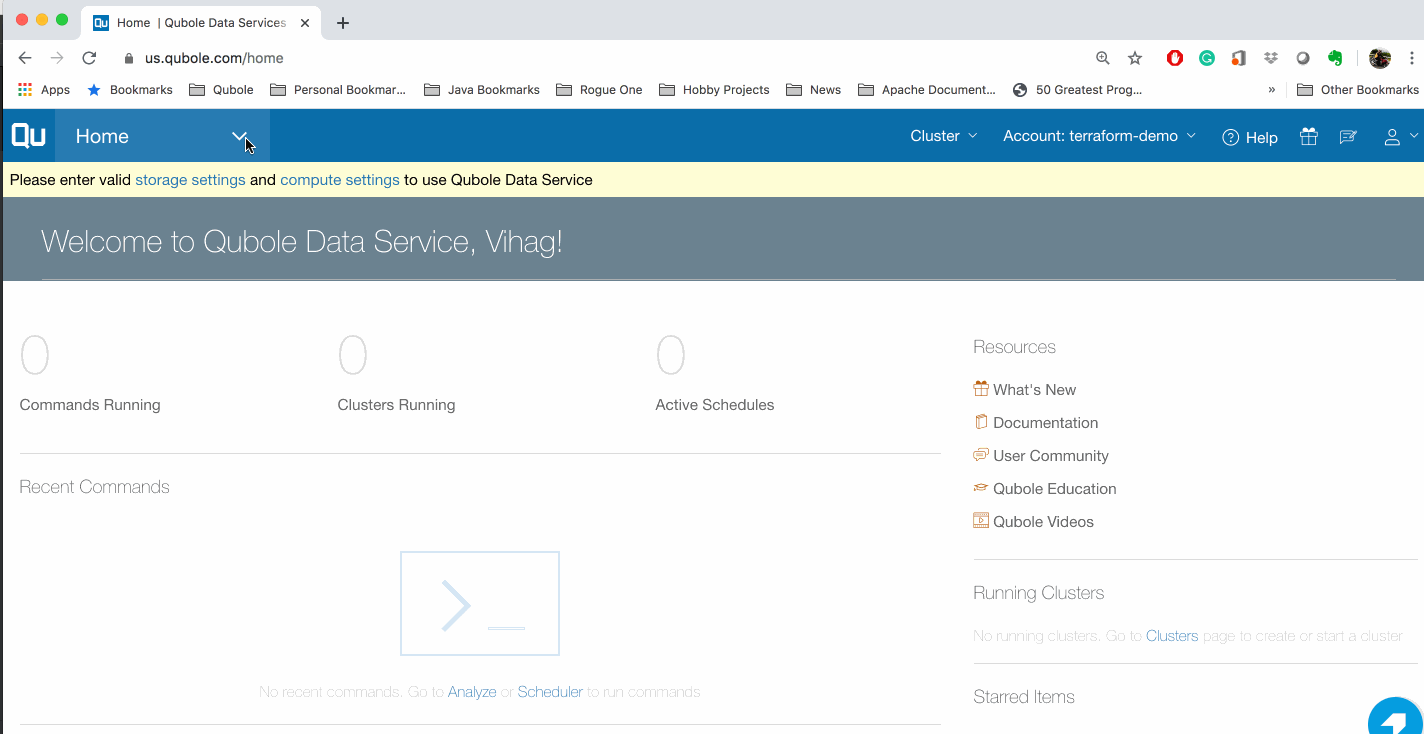Click the Recent Commands heading
The image size is (1424, 734).
point(95,487)
